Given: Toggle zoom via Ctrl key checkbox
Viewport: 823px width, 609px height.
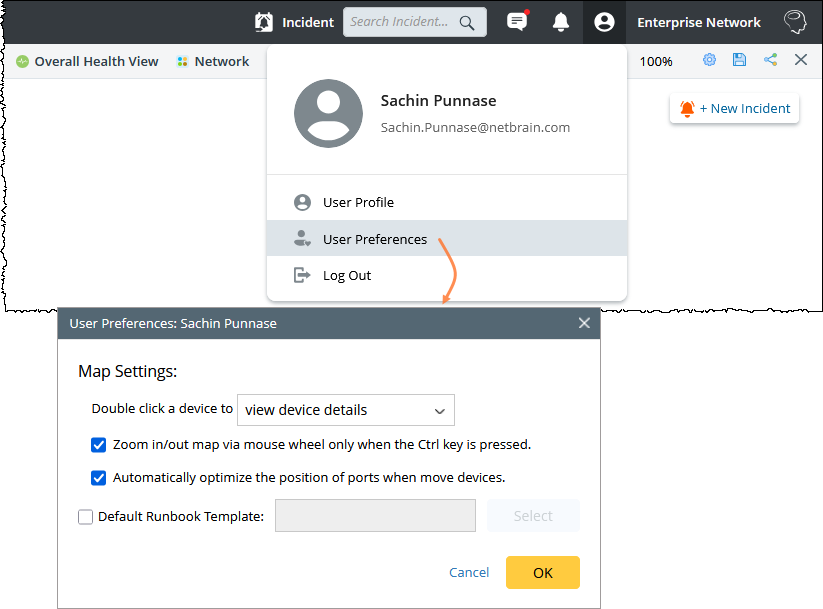Looking at the screenshot, I should tap(98, 444).
